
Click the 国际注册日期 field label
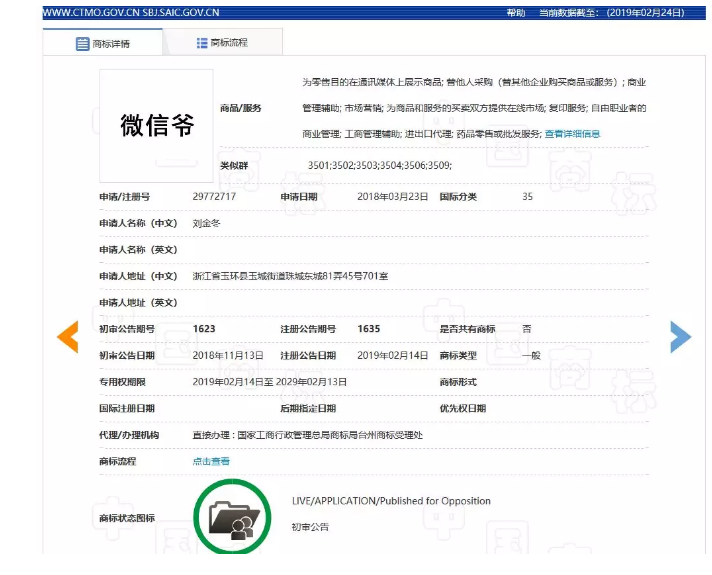click(127, 408)
